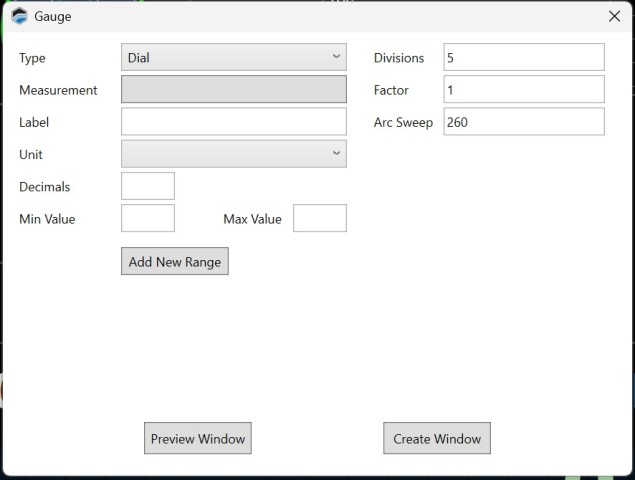Click the Arc Sweep label text

coord(402,122)
